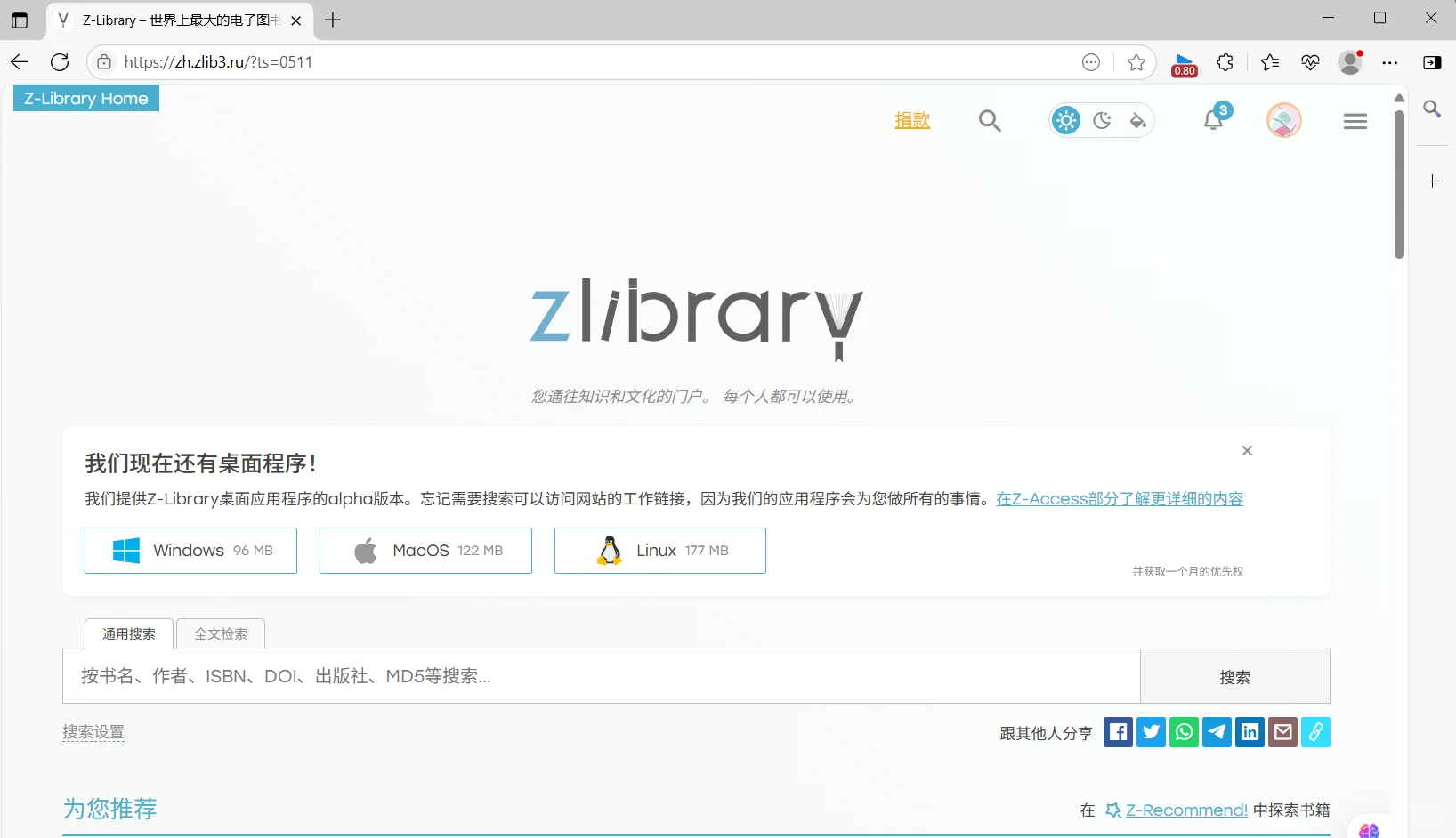The width and height of the screenshot is (1456, 838).
Task: Share on Facebook
Action: [x=1119, y=732]
